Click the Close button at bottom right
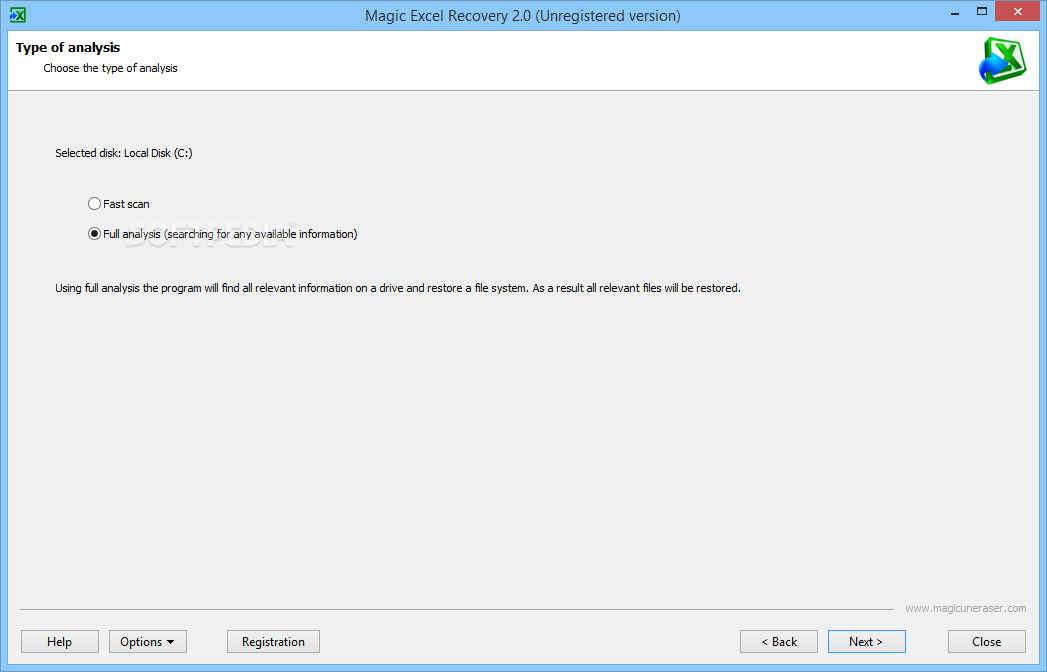 pos(987,641)
